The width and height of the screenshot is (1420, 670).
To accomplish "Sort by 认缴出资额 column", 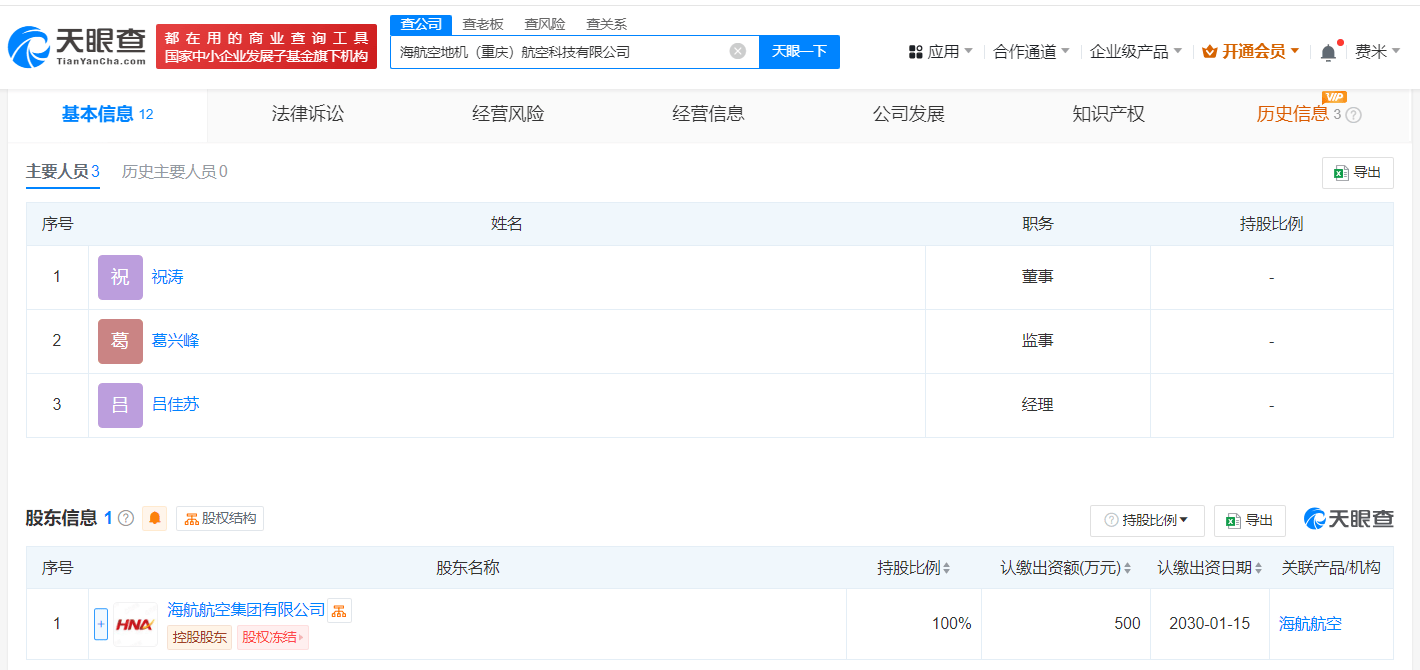I will click(1066, 568).
